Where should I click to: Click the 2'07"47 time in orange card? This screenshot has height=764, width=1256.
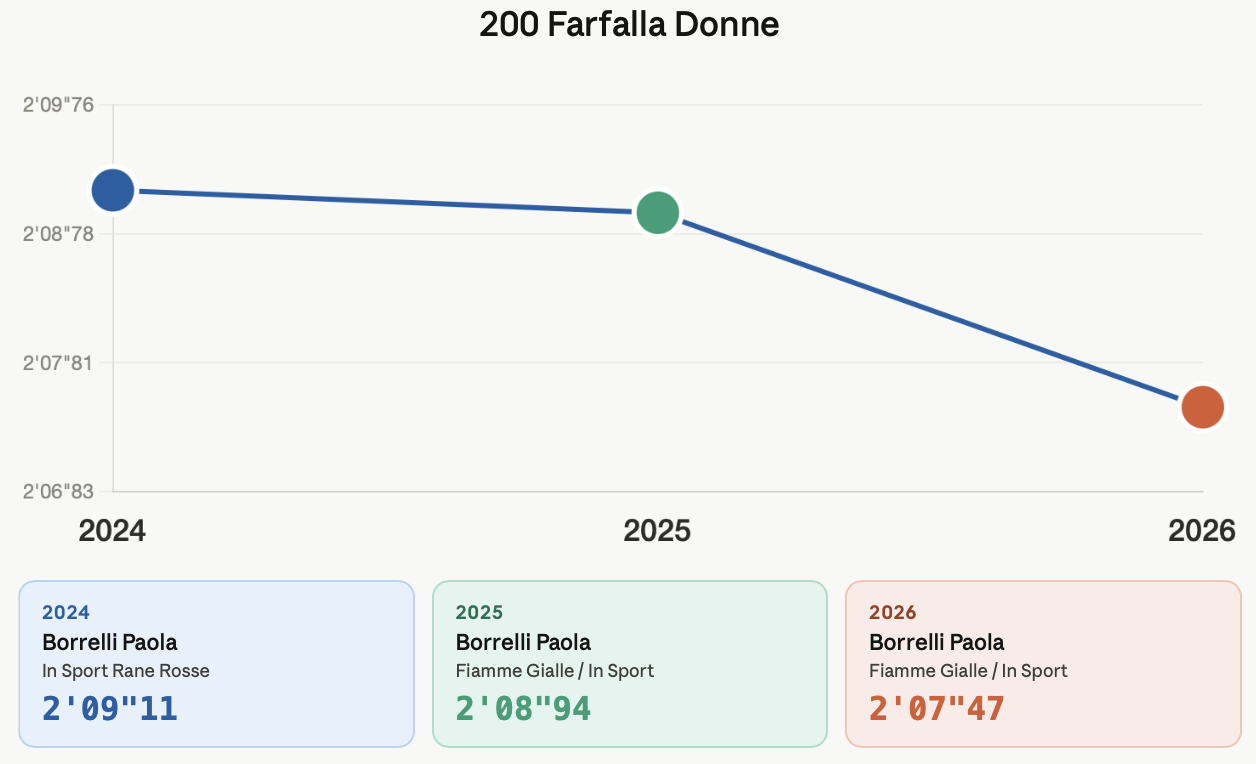click(x=937, y=708)
